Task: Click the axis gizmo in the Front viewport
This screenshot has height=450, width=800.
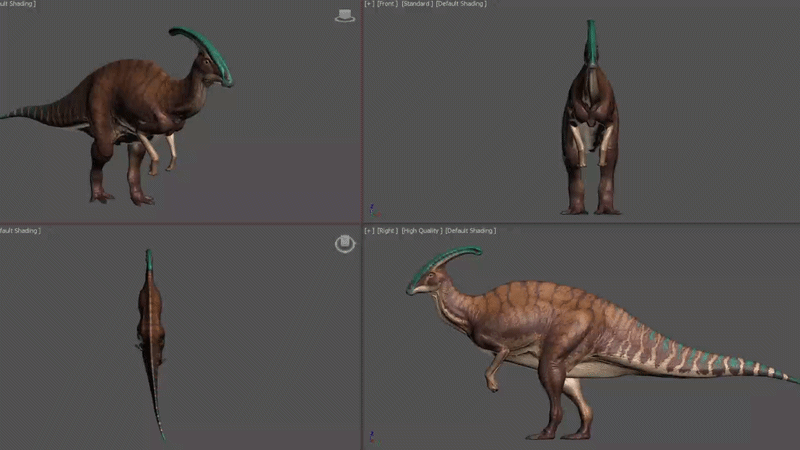Action: point(373,211)
